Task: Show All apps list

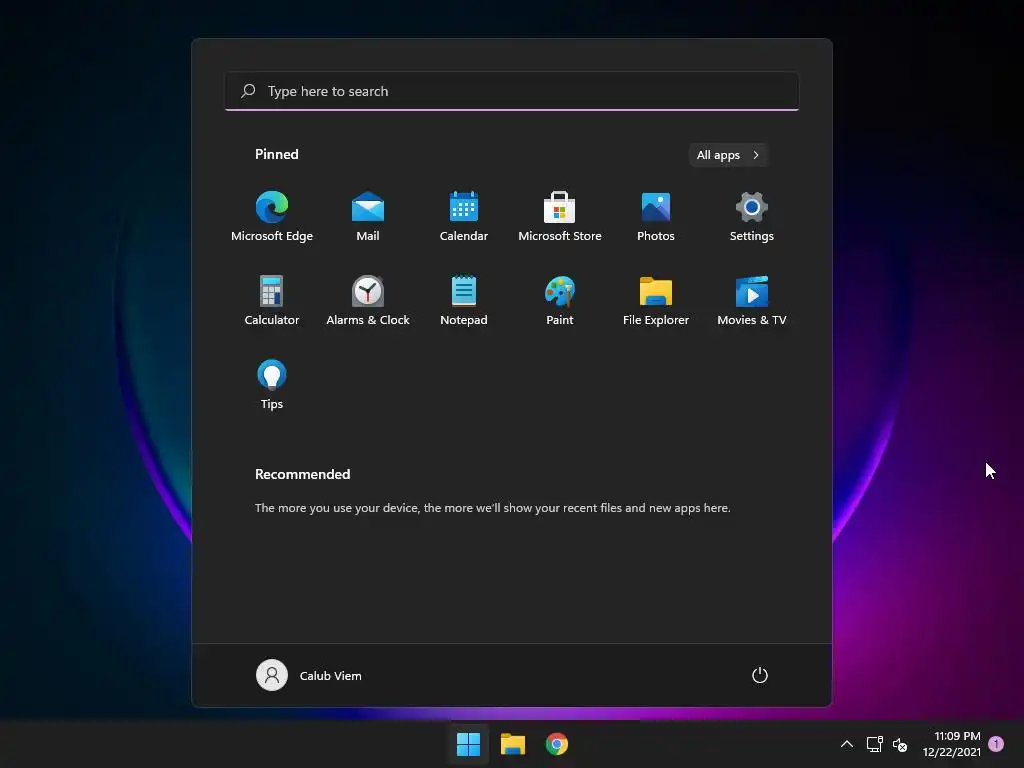Action: click(x=728, y=155)
